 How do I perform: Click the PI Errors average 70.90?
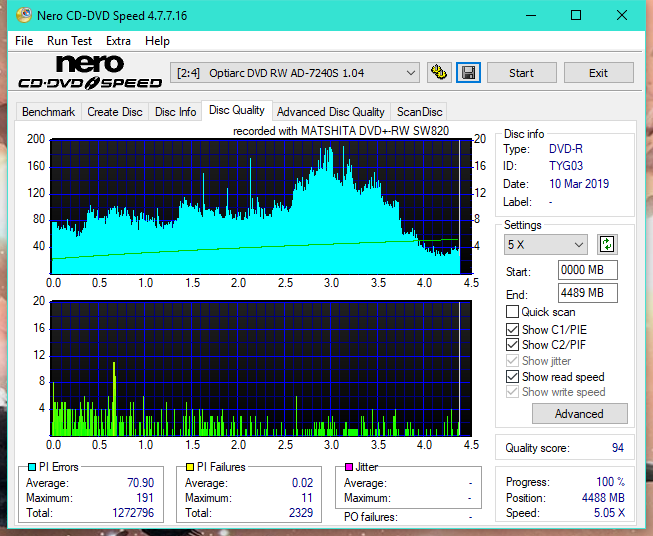point(140,483)
